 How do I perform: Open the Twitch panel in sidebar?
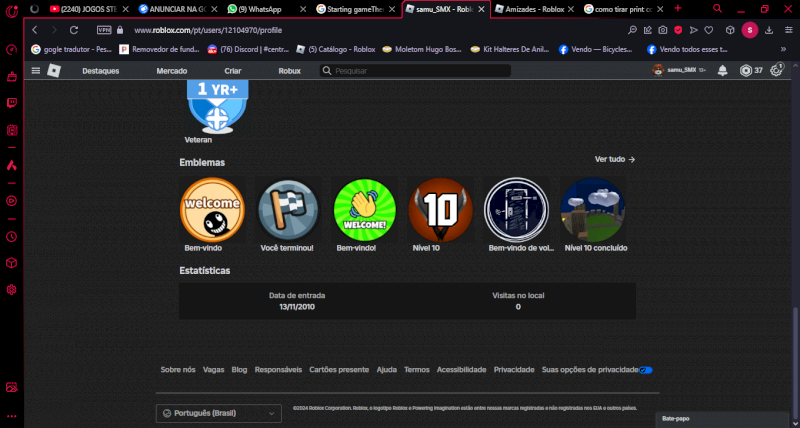[12, 103]
